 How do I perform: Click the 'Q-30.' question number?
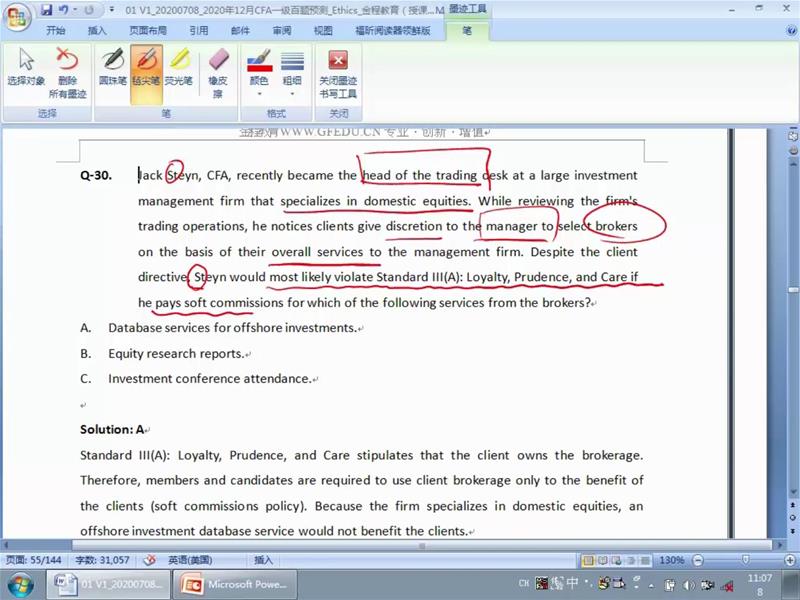[x=96, y=176]
